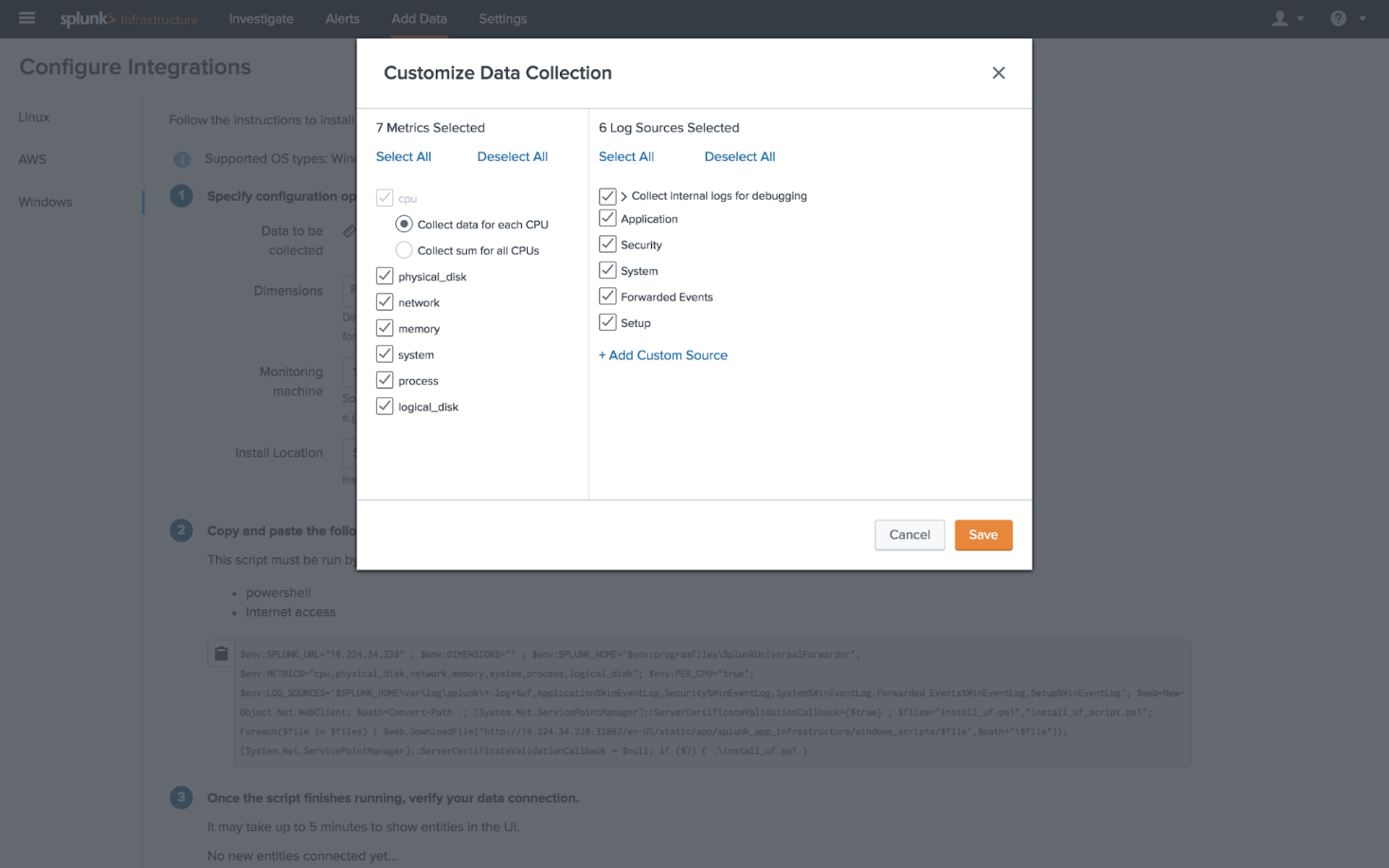Toggle the Security log source checkbox
Screen dimensions: 1389x868
(607, 243)
